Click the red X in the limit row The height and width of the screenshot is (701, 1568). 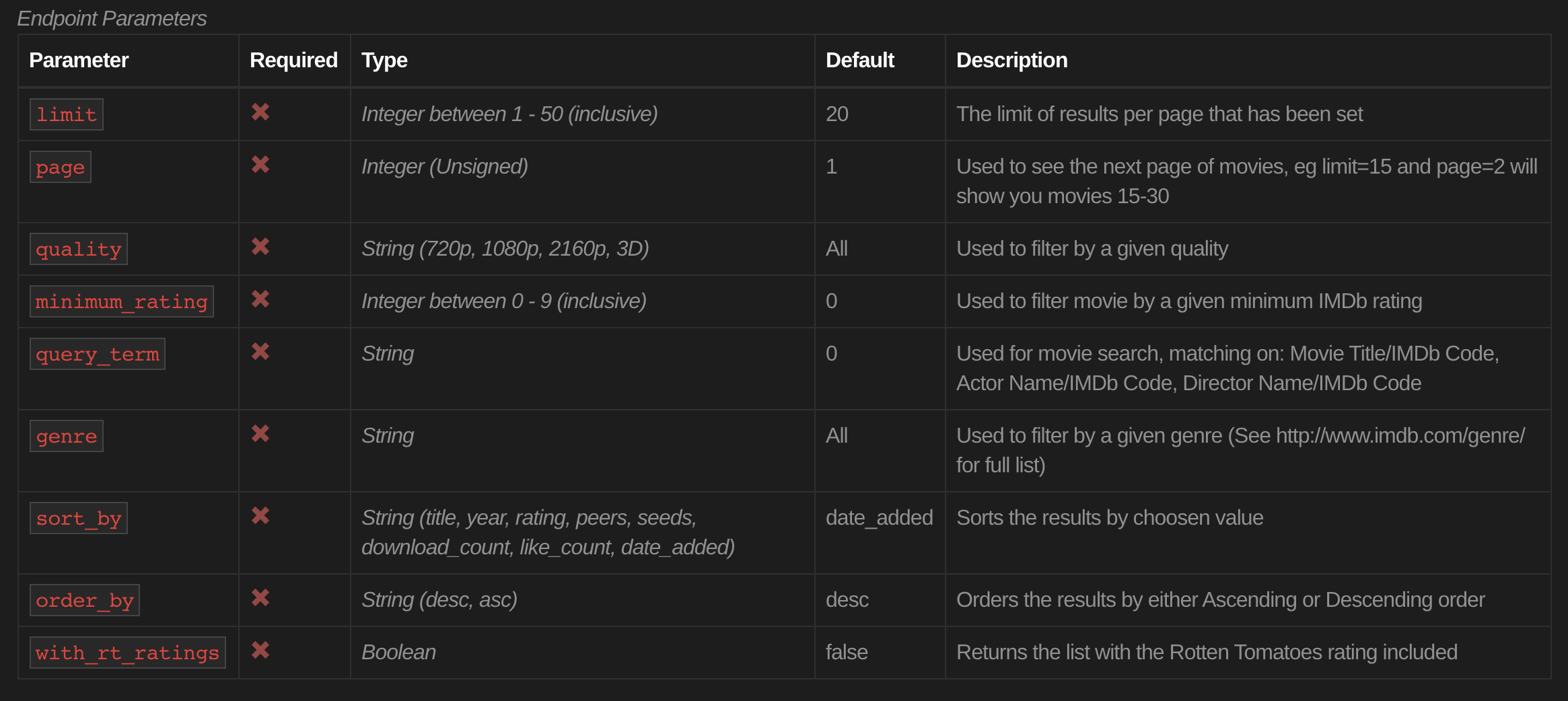coord(260,112)
